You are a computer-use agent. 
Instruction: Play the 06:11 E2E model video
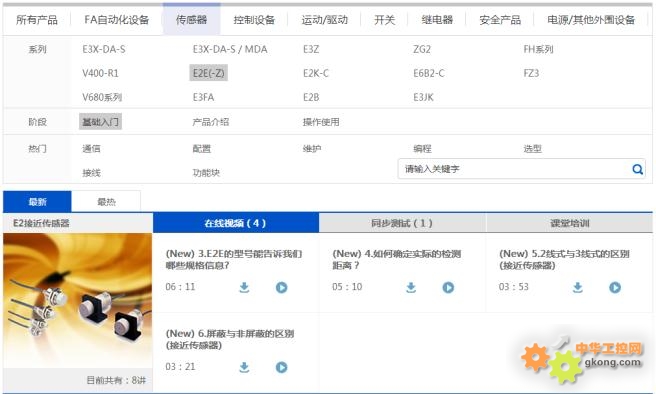282,287
